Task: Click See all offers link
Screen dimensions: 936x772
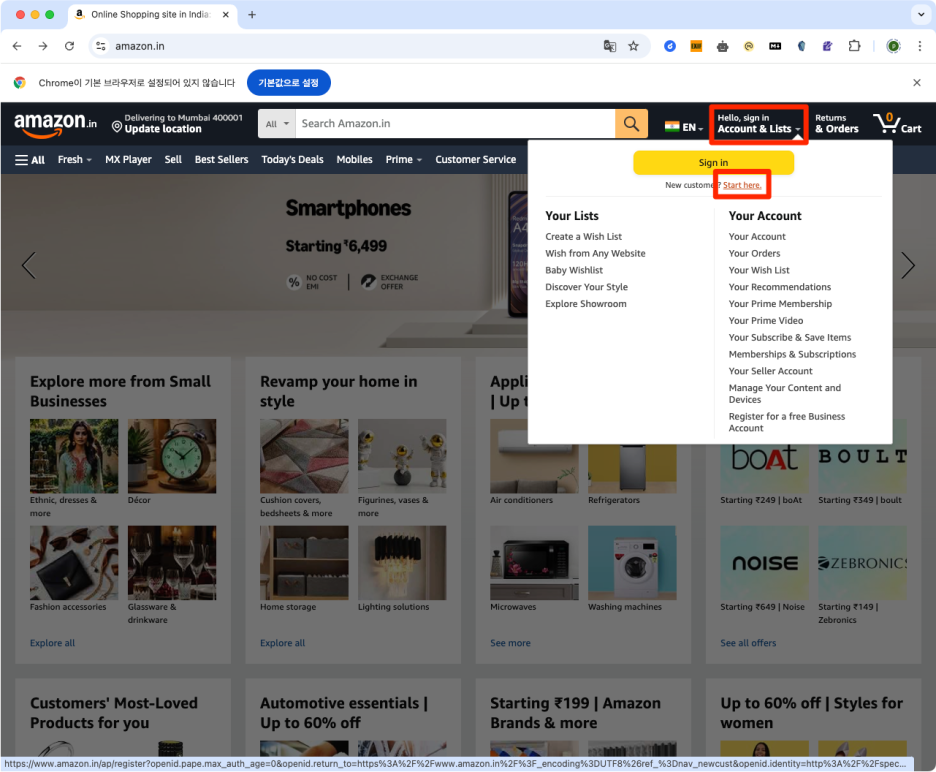Action: 748,643
